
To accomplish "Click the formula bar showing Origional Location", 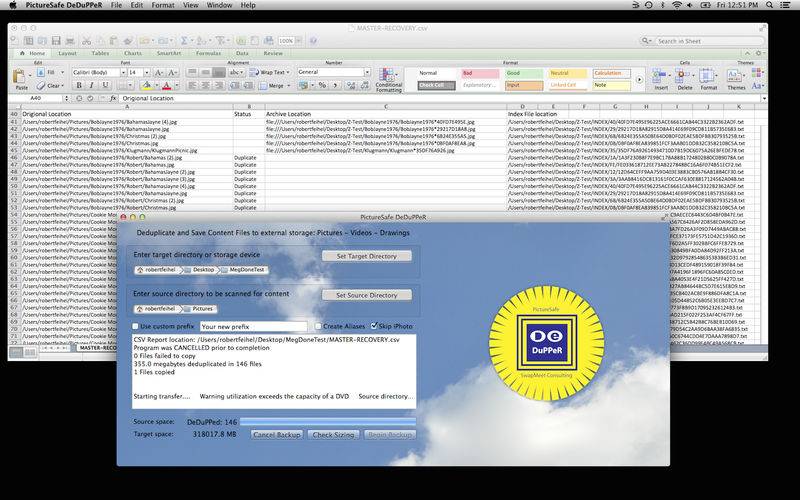I will tap(442, 98).
